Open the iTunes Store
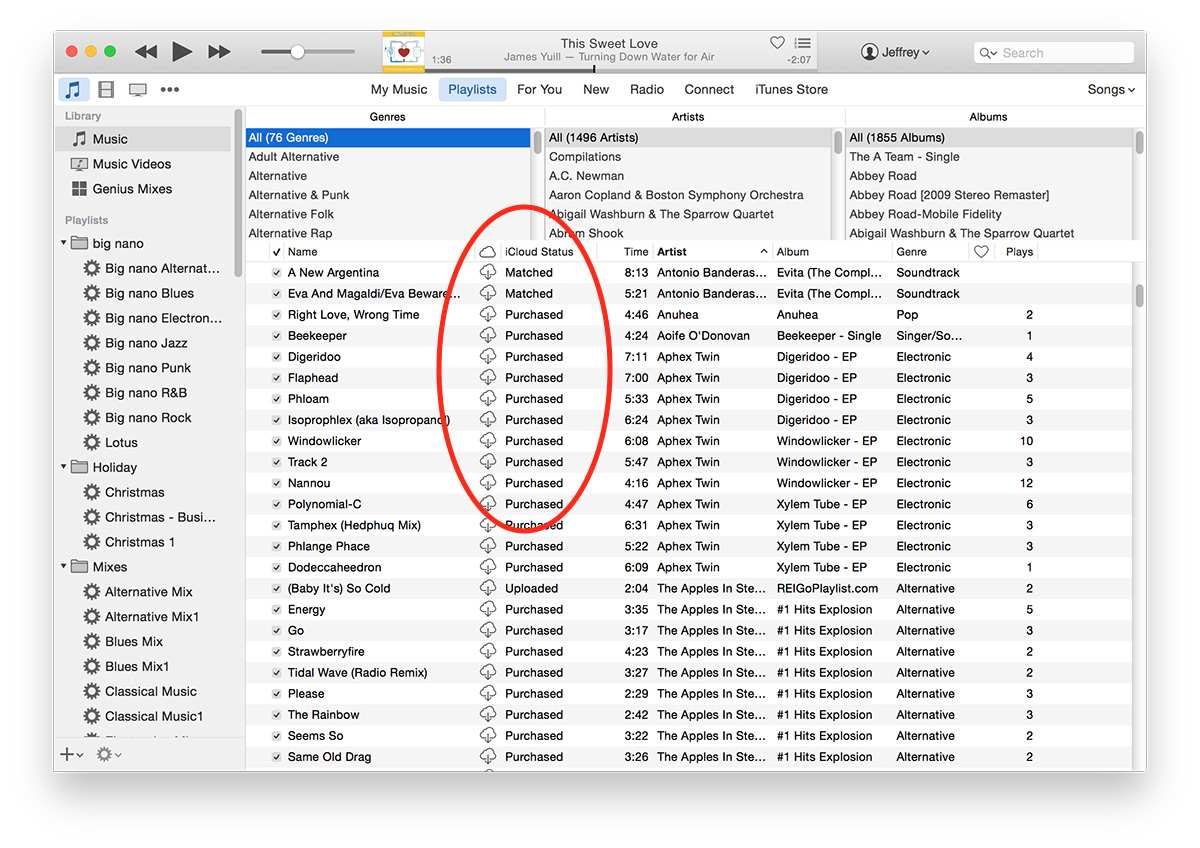Viewport: 1200px width, 848px height. pos(791,89)
